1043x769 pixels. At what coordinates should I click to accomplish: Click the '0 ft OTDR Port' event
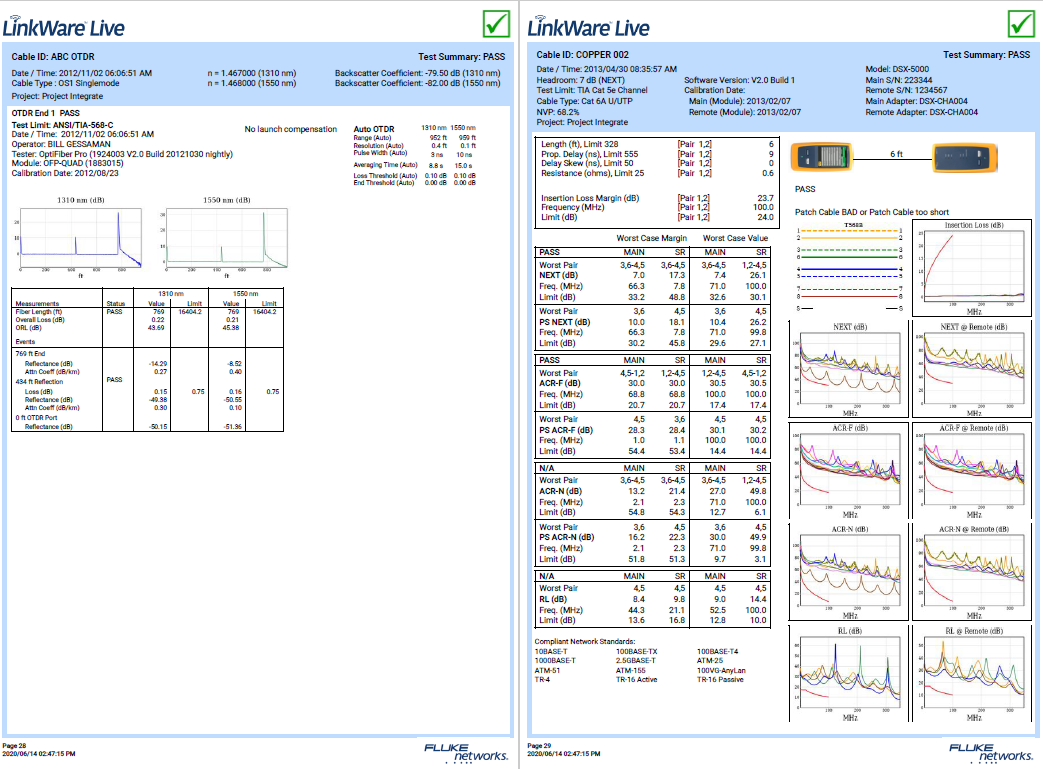pos(37,418)
